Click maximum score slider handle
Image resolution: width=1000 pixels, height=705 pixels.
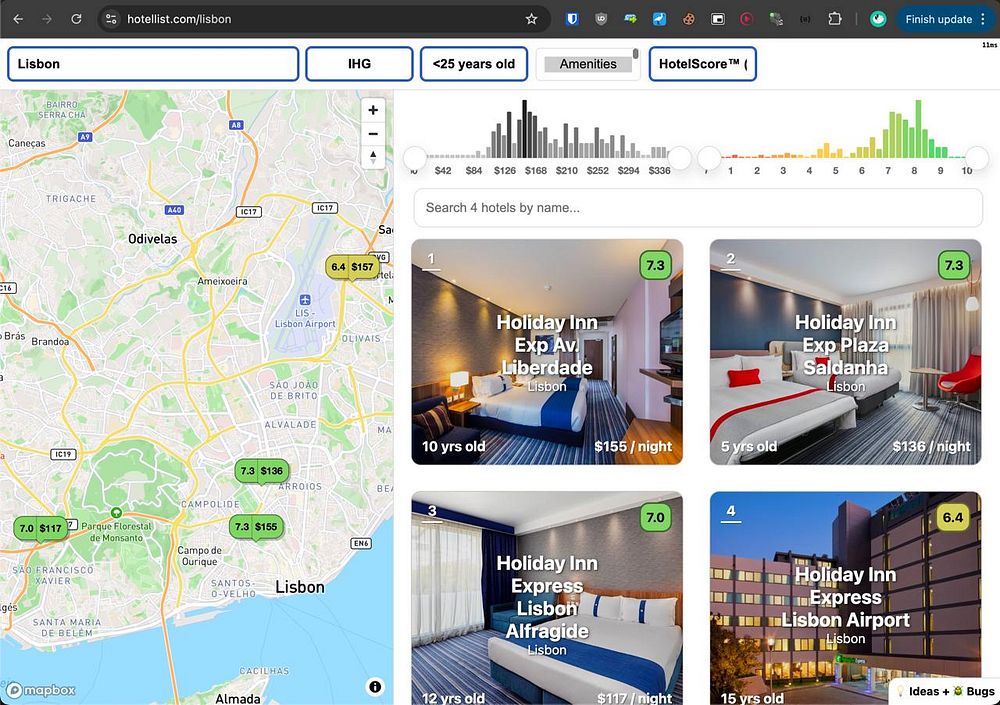[x=976, y=158]
